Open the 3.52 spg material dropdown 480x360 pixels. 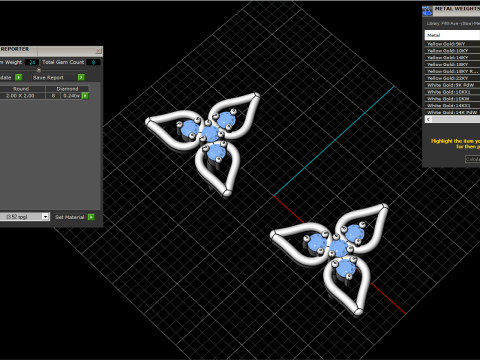tap(46, 217)
